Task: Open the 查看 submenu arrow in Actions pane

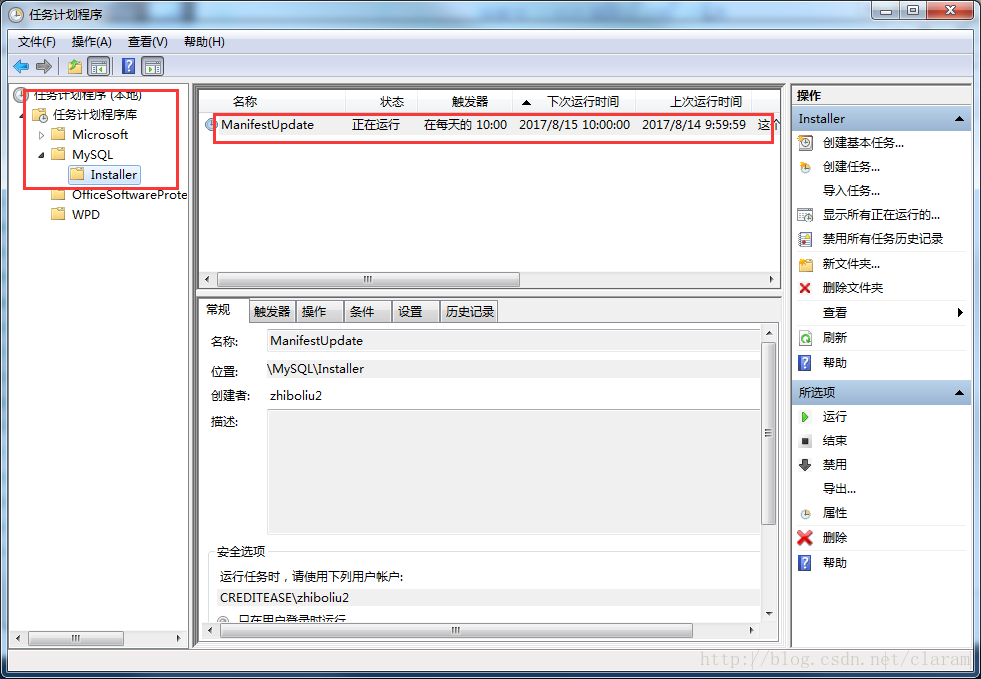Action: coord(960,311)
